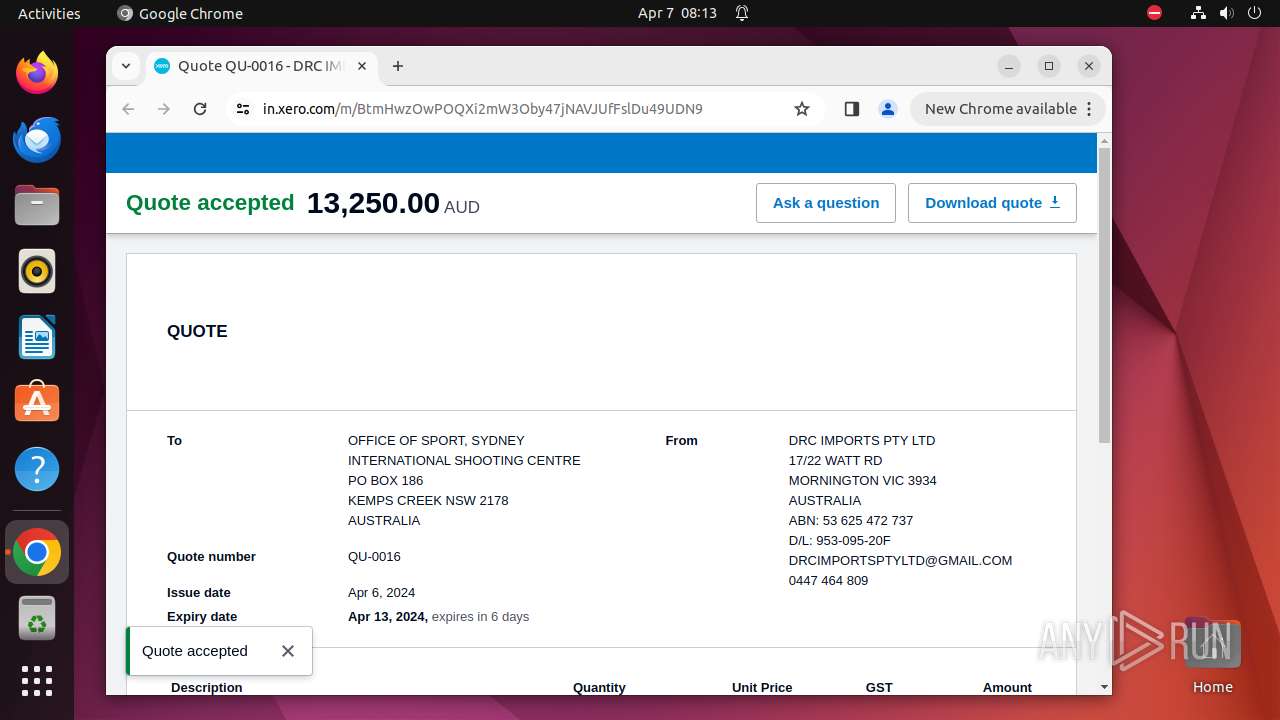The height and width of the screenshot is (720, 1280).
Task: Click the issue date Apr 6, 2024
Action: (x=381, y=593)
